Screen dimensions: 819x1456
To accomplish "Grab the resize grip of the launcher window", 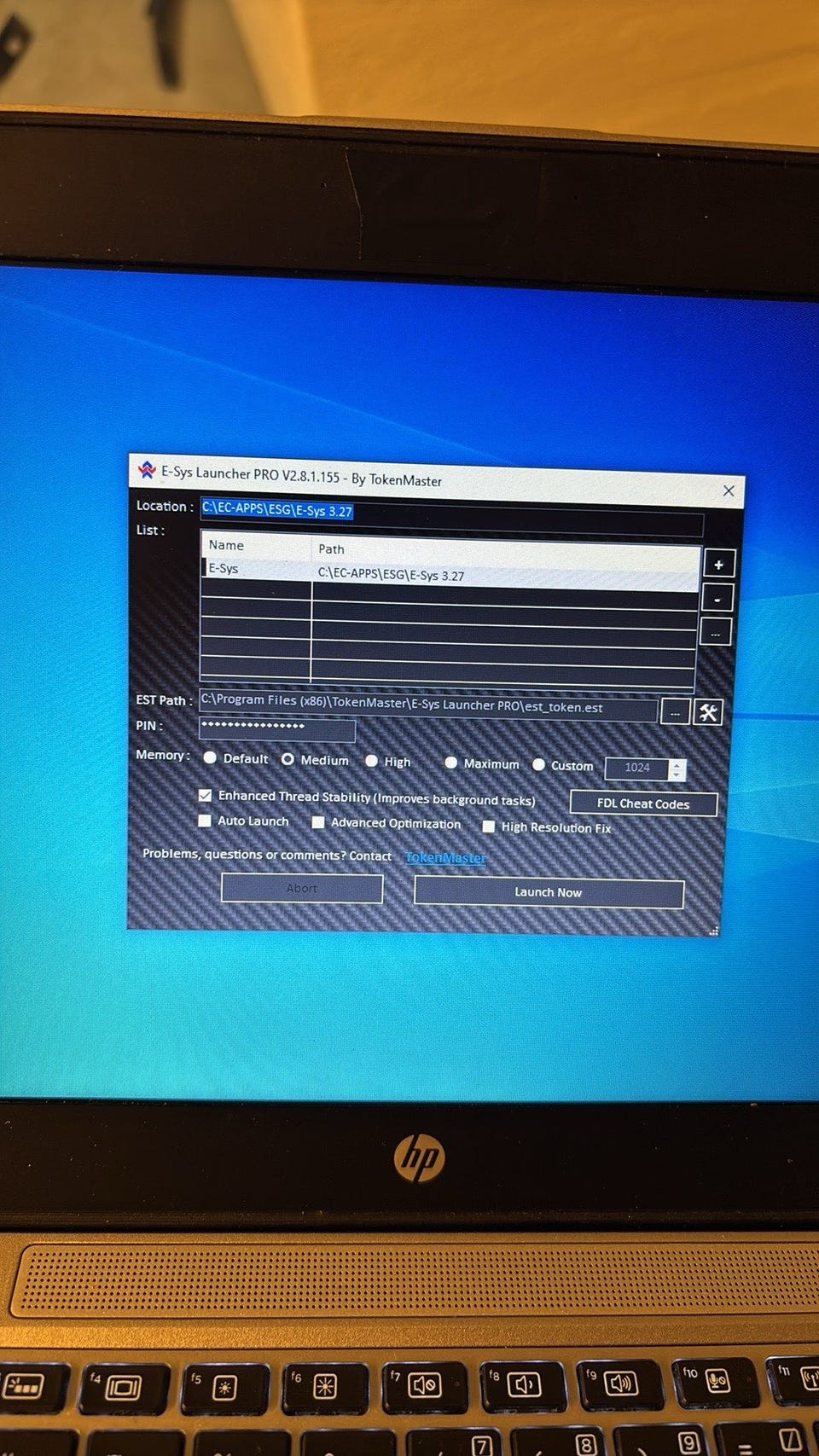I will tap(714, 931).
